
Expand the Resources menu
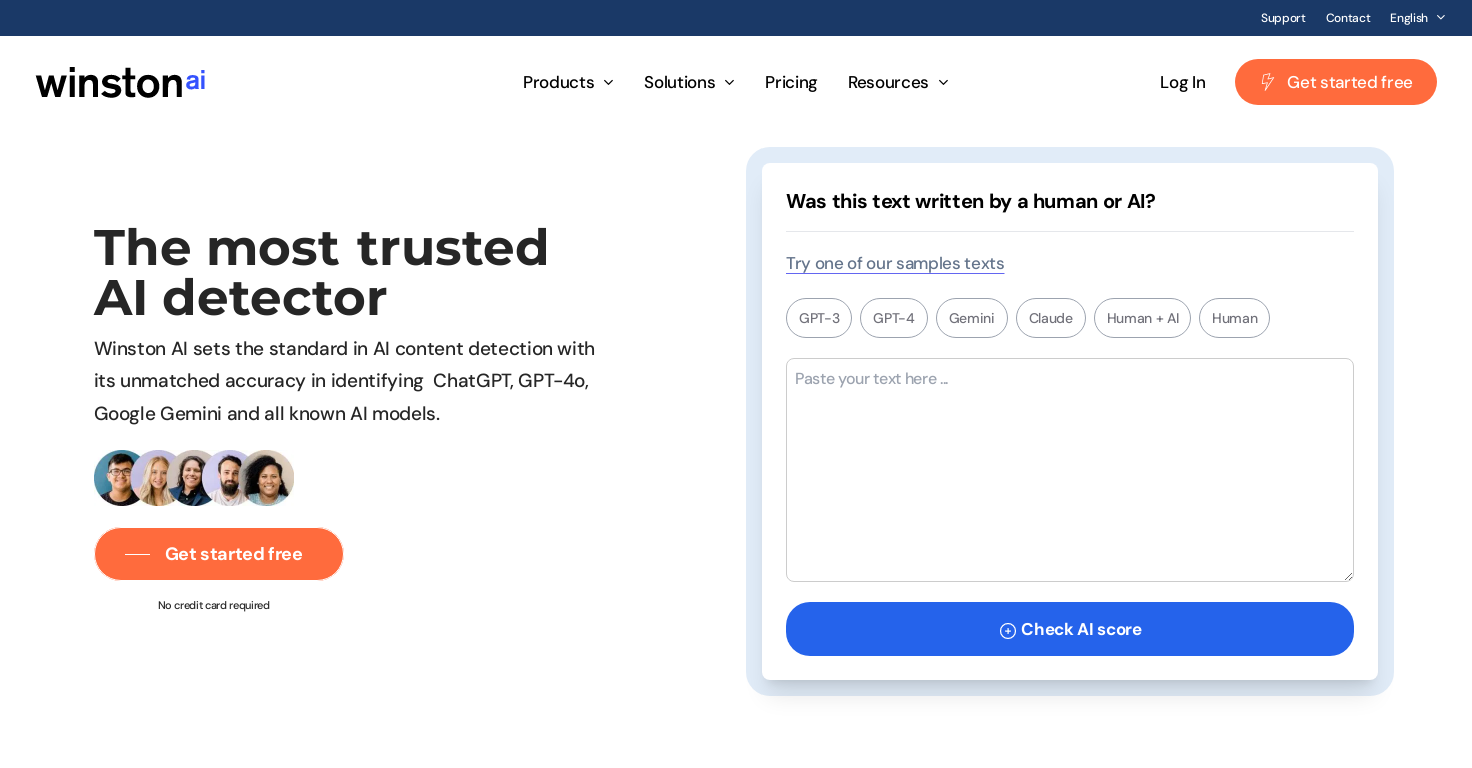(x=898, y=82)
